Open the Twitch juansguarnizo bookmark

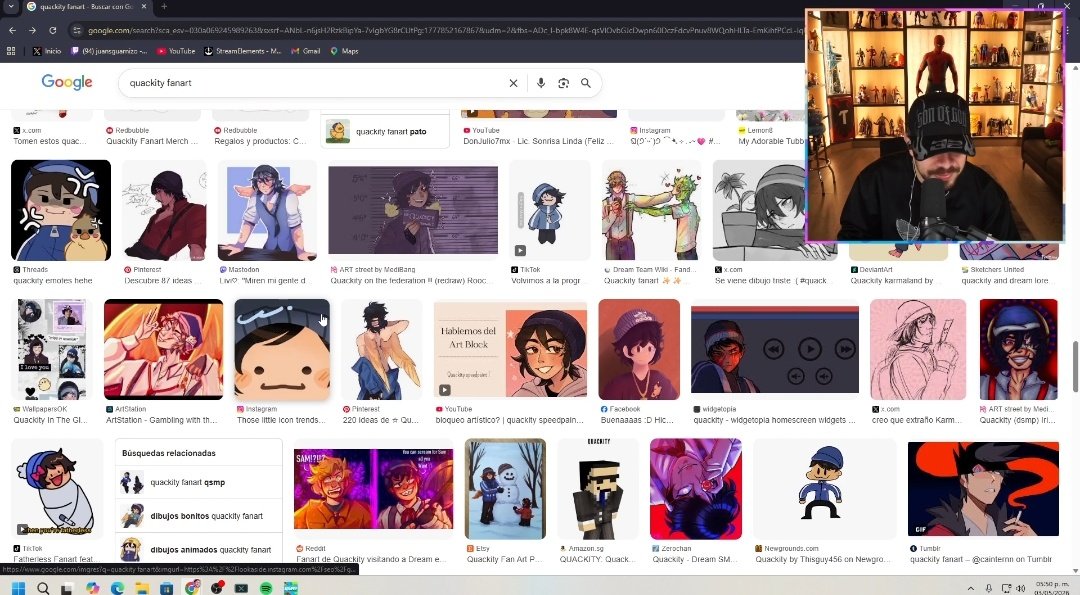(x=110, y=51)
